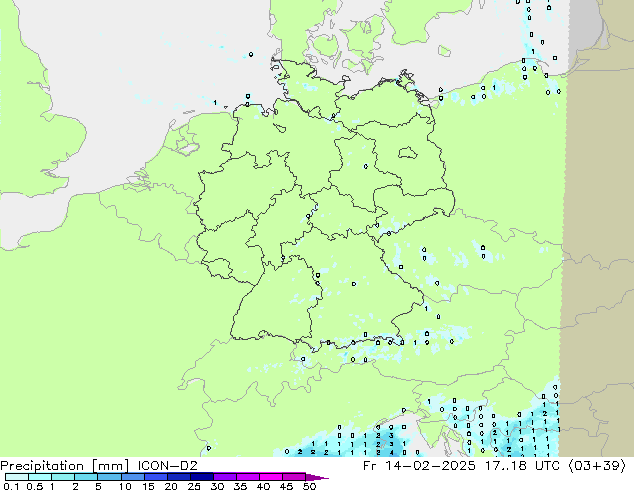The height and width of the screenshot is (490, 634).
Task: Click the legend value label '50'
Action: (x=309, y=486)
